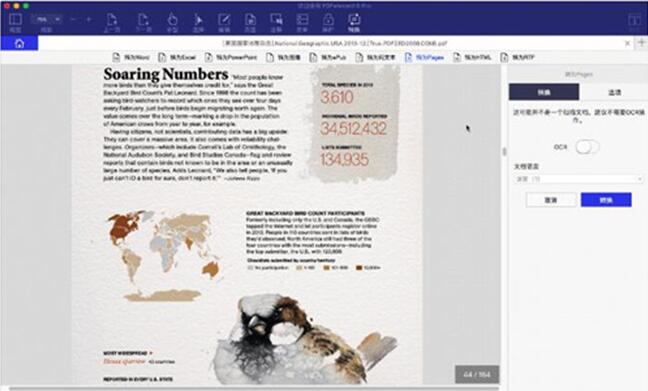
Task: Choose convert to Word option
Action: [131, 57]
